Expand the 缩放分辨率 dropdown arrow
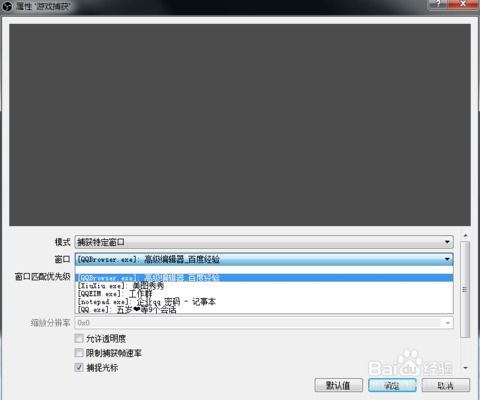The height and width of the screenshot is (400, 480). (x=447, y=323)
